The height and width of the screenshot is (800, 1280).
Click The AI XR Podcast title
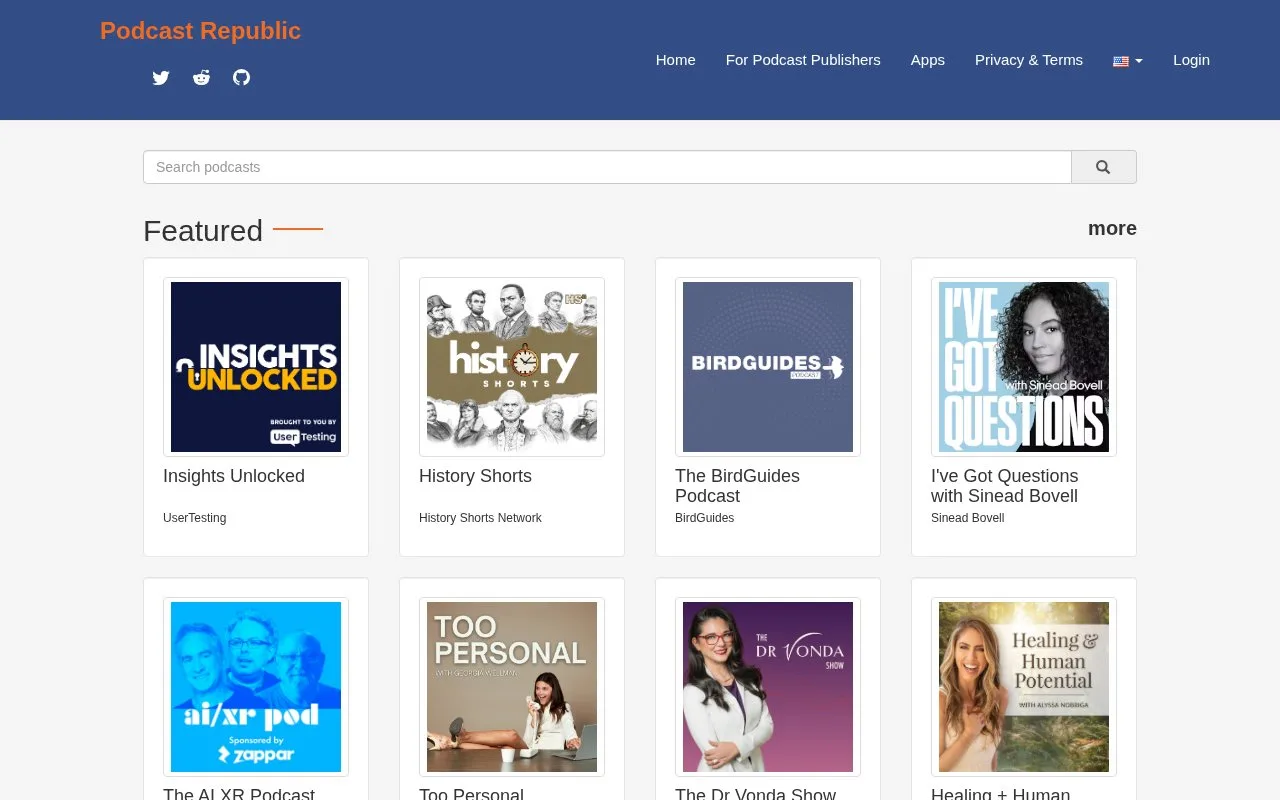[239, 795]
